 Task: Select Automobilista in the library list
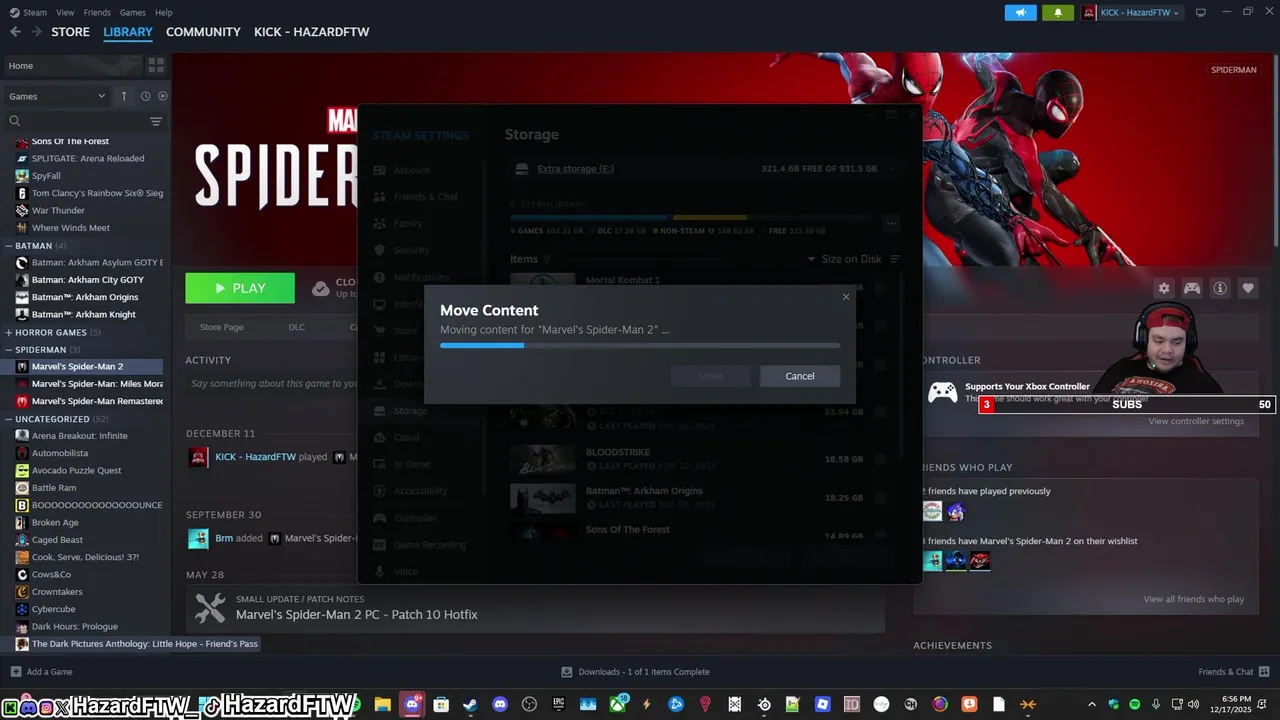point(86,453)
